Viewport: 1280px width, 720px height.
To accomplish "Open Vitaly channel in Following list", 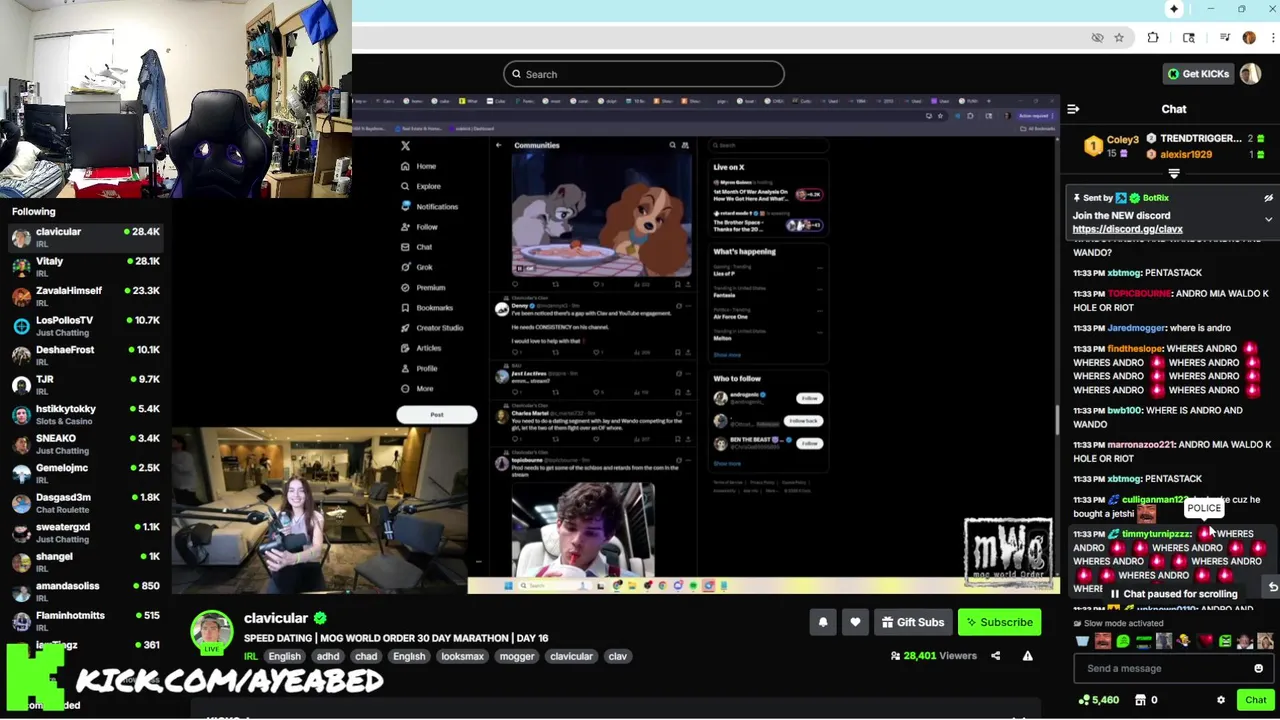I will (85, 267).
